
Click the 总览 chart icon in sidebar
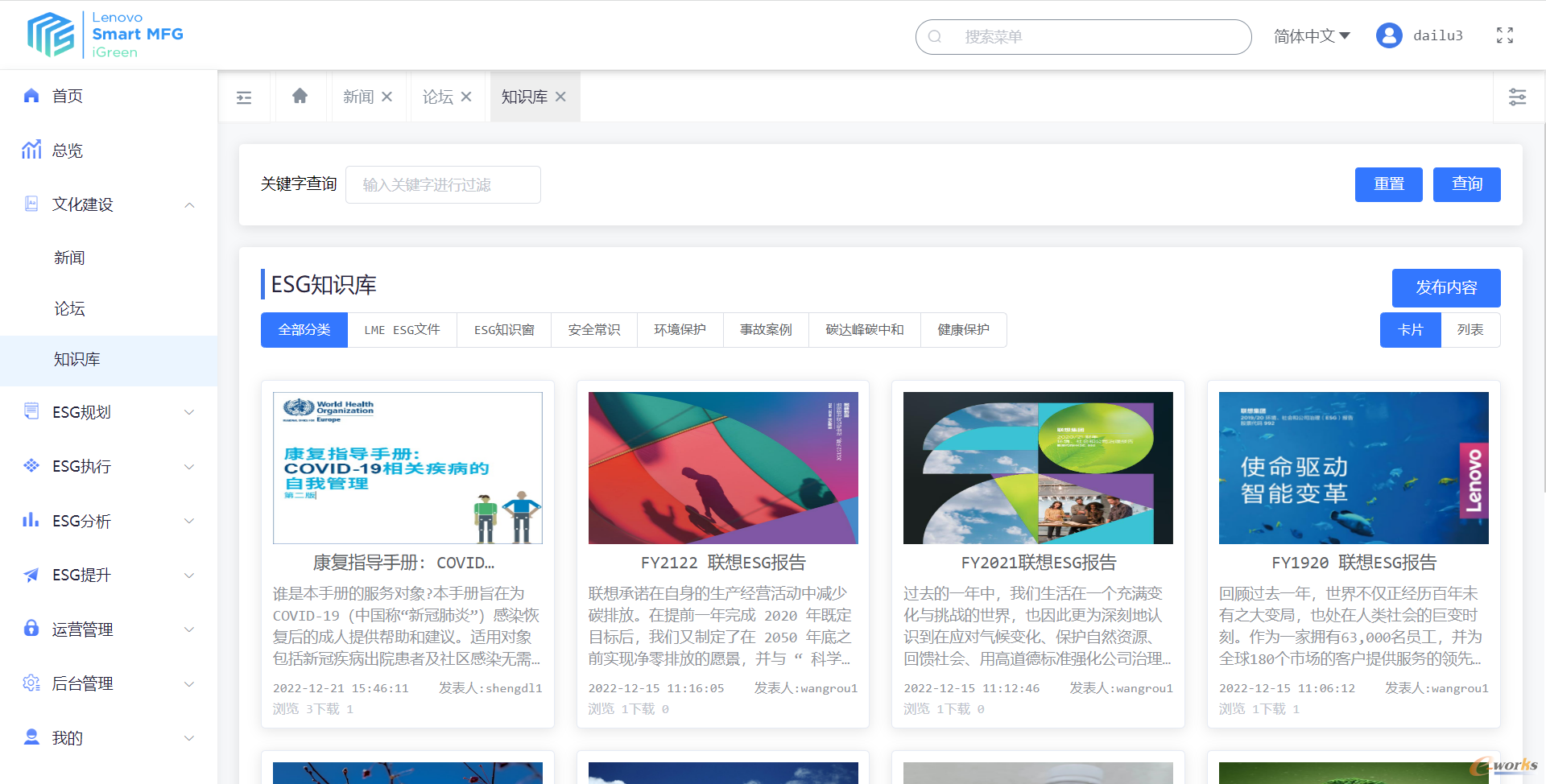[31, 150]
